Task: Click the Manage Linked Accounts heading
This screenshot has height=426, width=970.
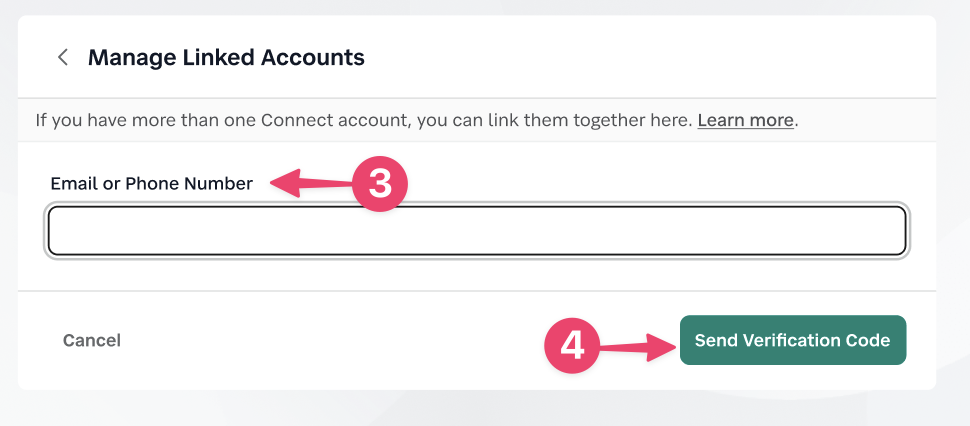Action: pos(226,57)
